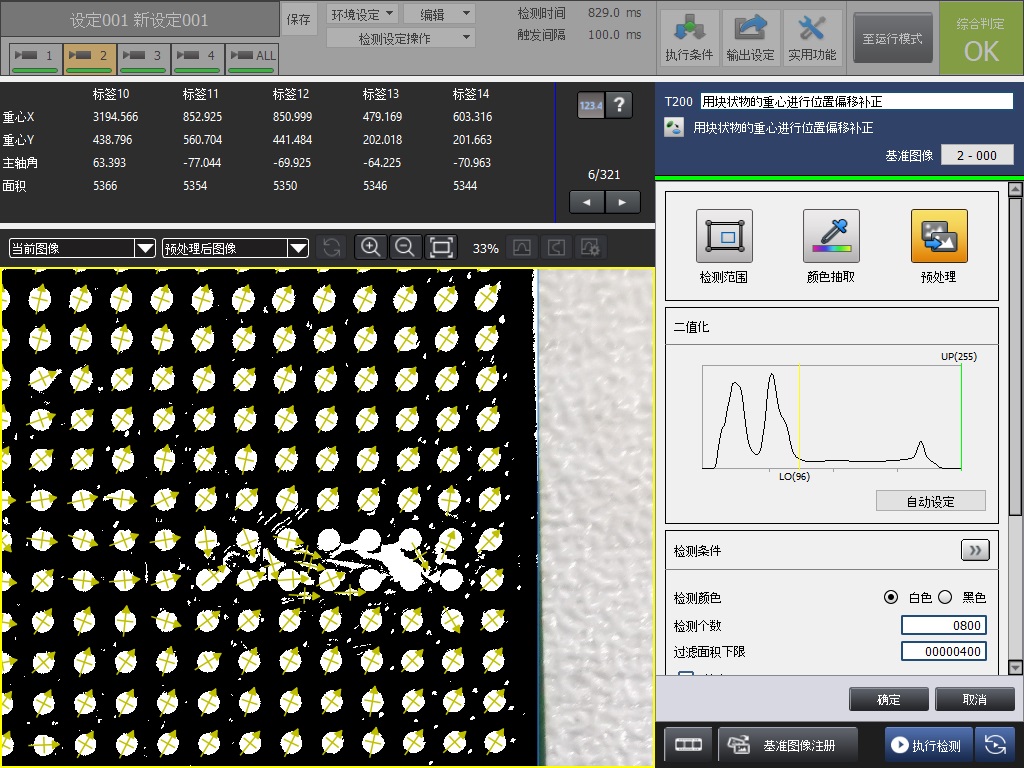Image resolution: width=1024 pixels, height=768 pixels.
Task: Open 输出设定 output settings
Action: [x=750, y=38]
